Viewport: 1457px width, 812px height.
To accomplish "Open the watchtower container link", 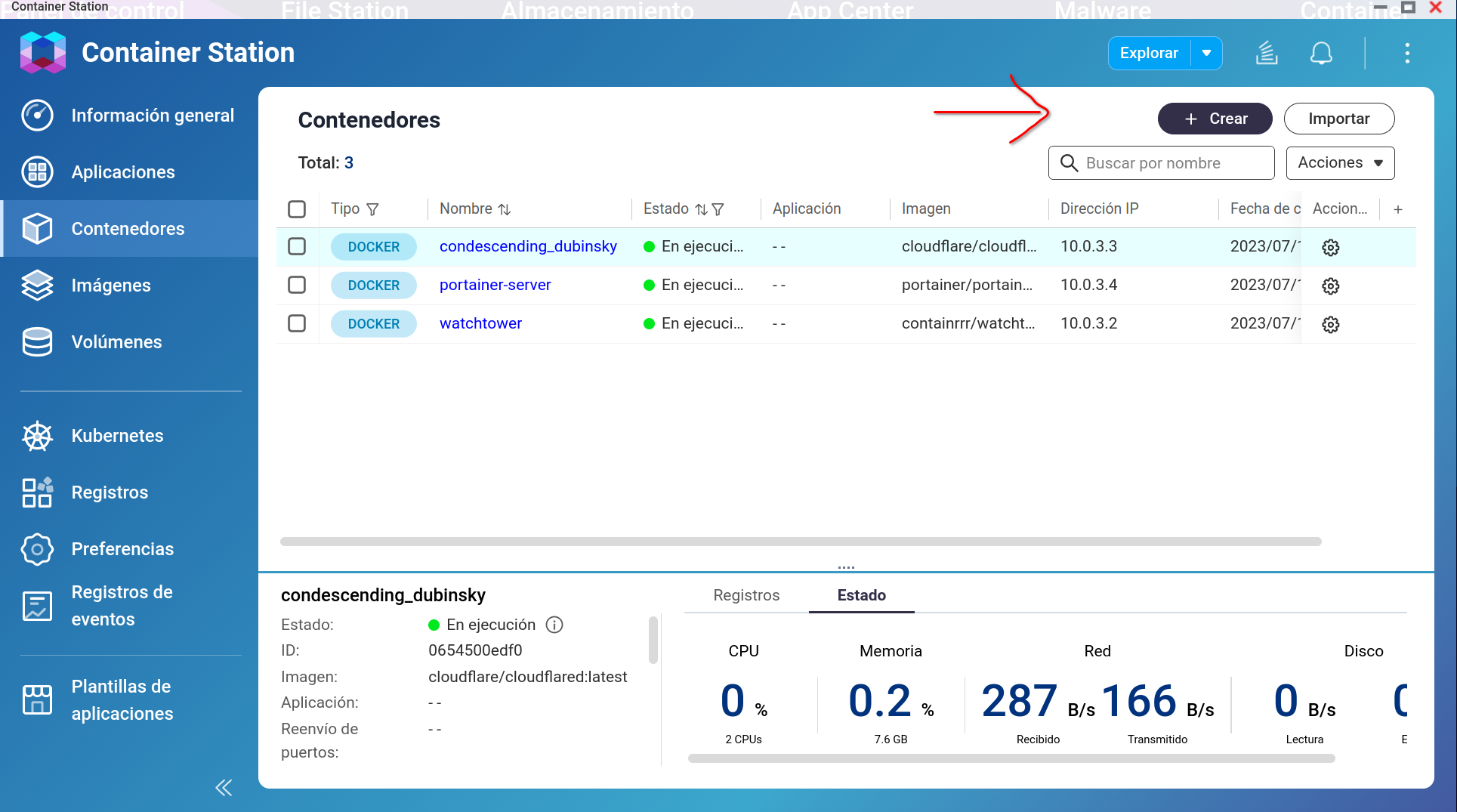I will click(480, 324).
